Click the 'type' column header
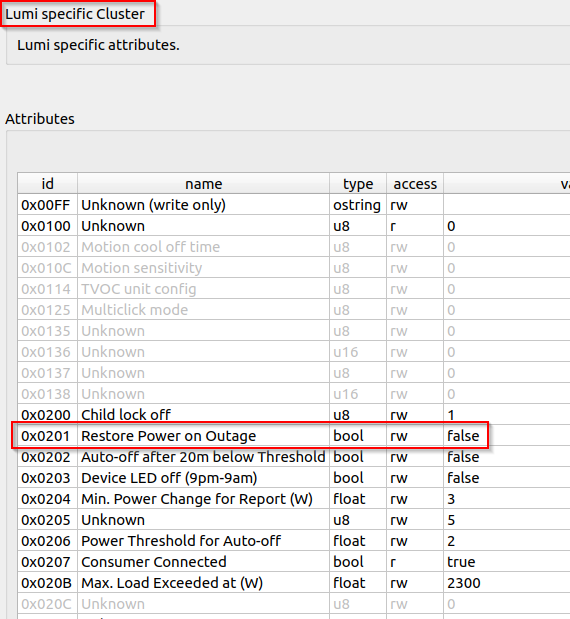This screenshot has height=619, width=570. (x=358, y=184)
